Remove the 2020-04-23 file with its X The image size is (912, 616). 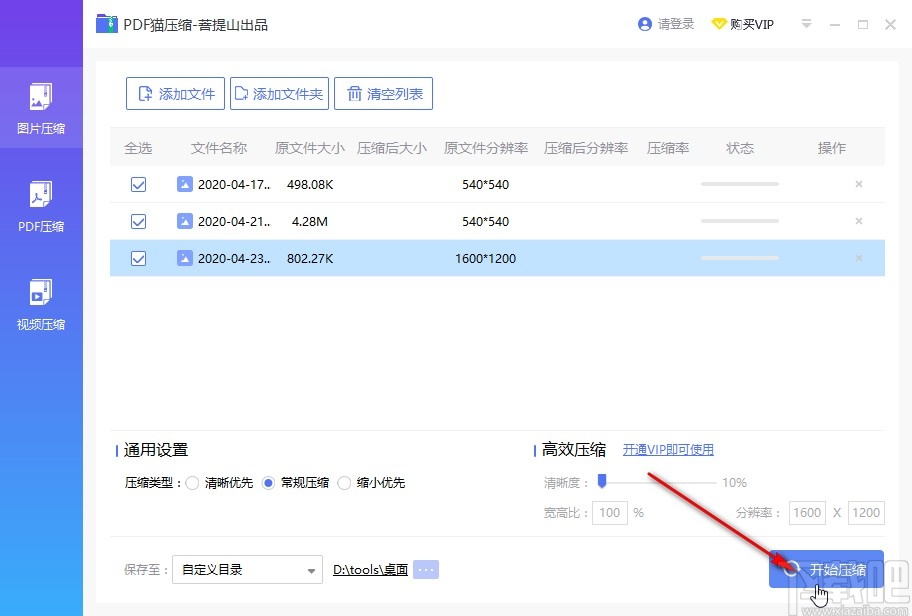tap(858, 258)
